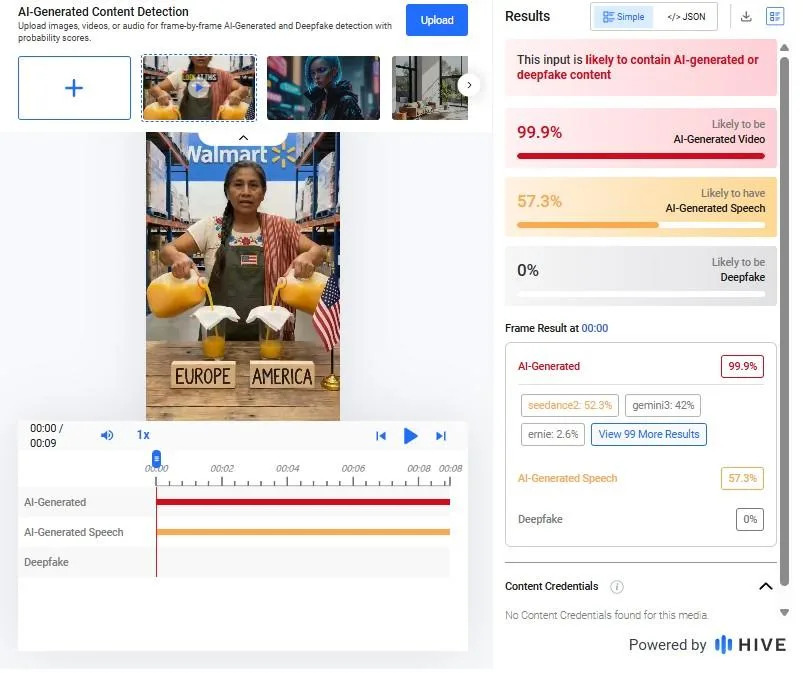
Task: Collapse the Content Credentials section
Action: (x=766, y=586)
